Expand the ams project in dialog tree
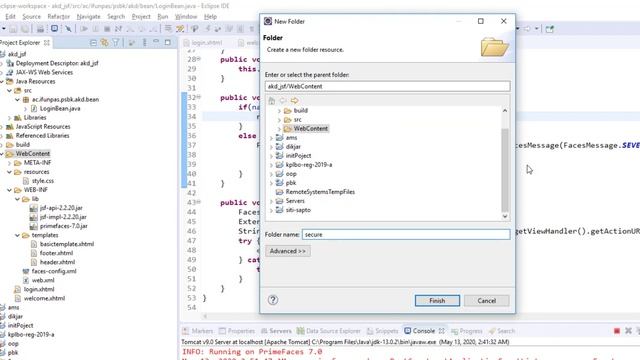This screenshot has height=360, width=640. 271,138
